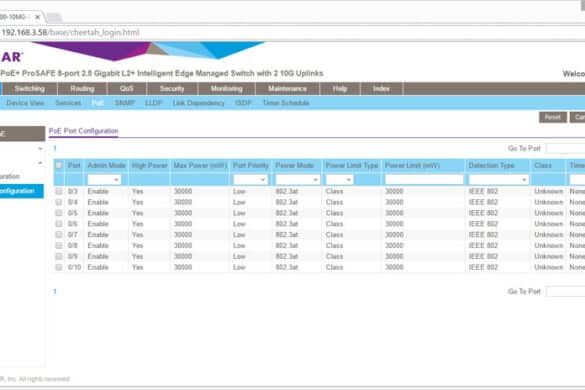Image resolution: width=585 pixels, height=390 pixels.
Task: Click IEEE 802 in the port 0/9 row
Action: point(483,256)
